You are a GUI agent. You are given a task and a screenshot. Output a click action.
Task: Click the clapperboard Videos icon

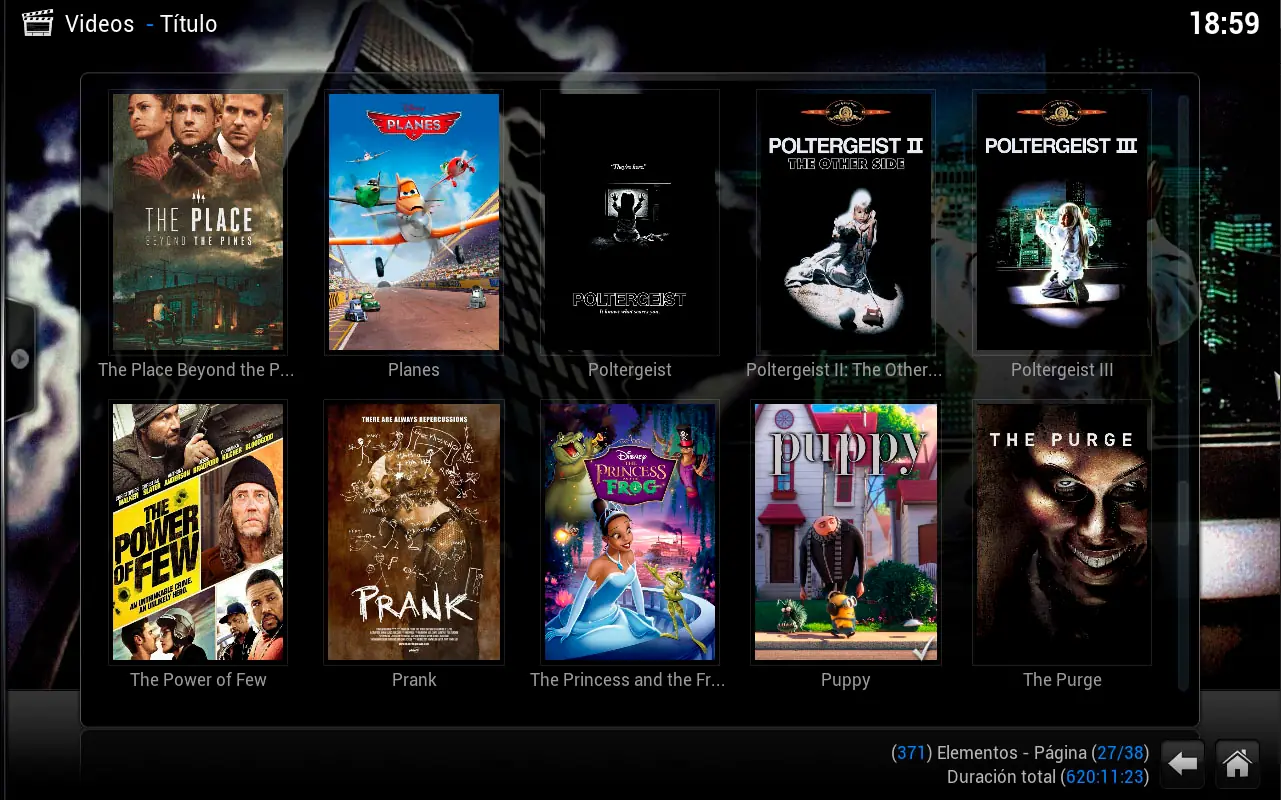pyautogui.click(x=37, y=23)
